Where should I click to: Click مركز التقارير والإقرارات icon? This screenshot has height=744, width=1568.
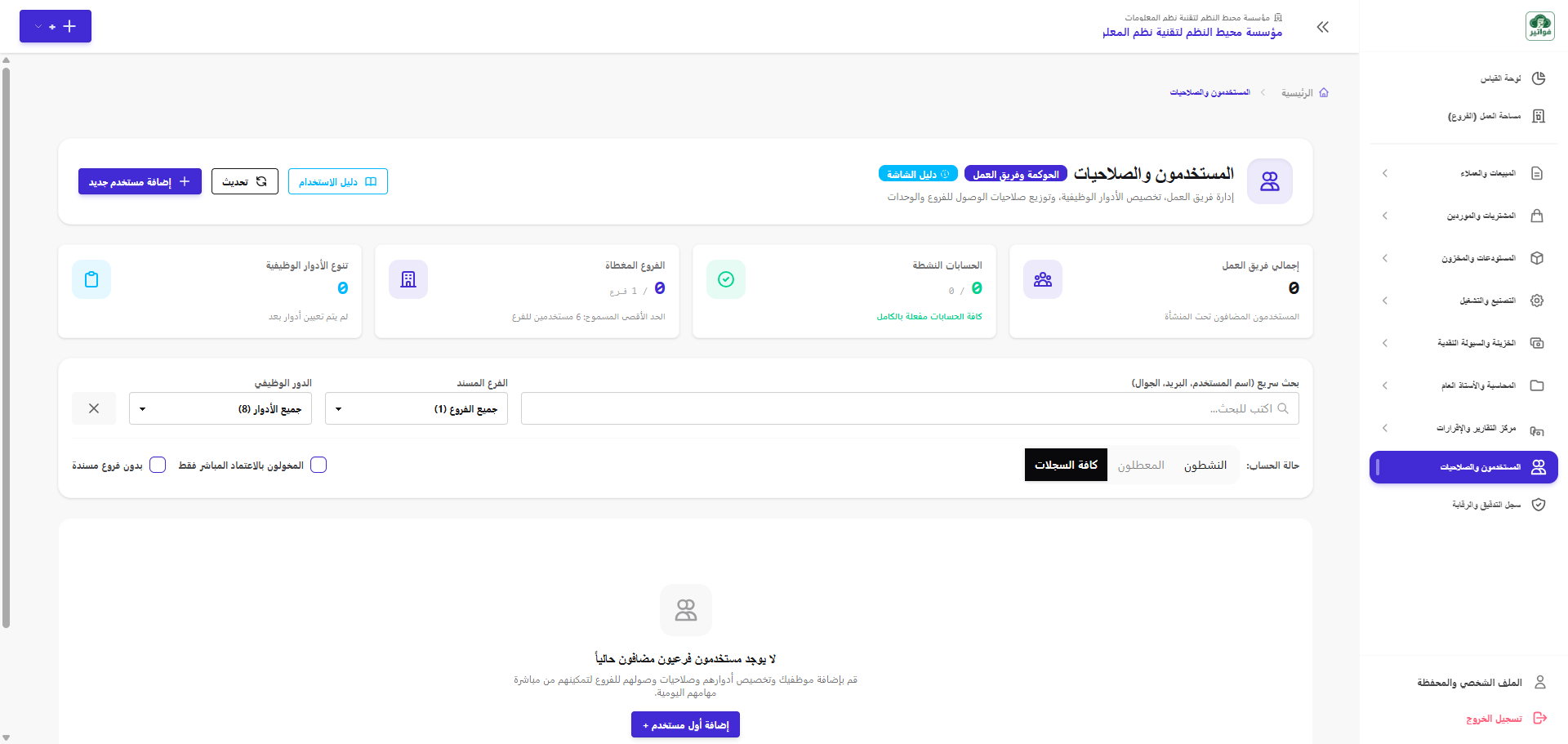[1537, 430]
